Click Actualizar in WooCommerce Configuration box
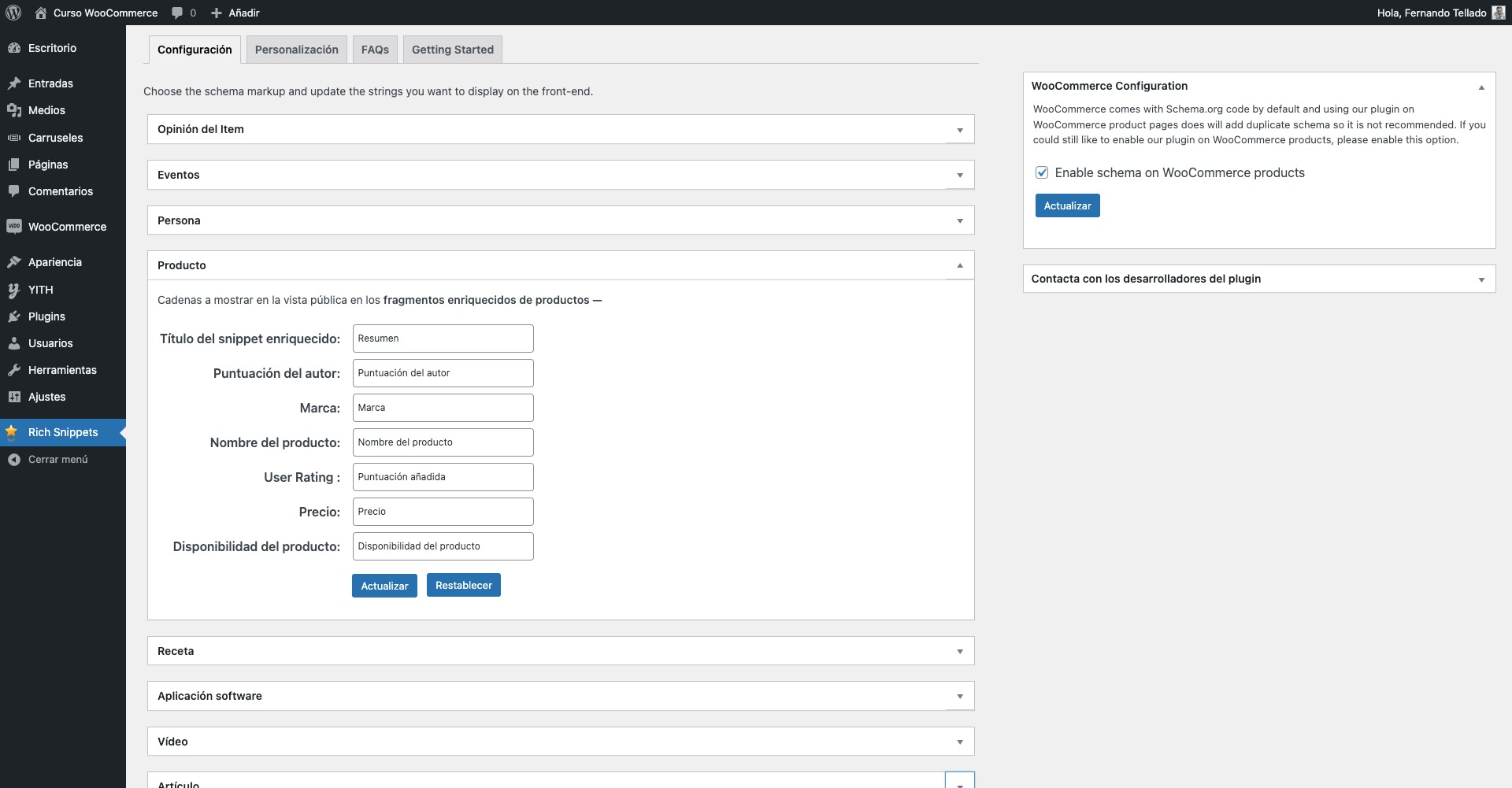The width and height of the screenshot is (1512, 788). pyautogui.click(x=1067, y=205)
